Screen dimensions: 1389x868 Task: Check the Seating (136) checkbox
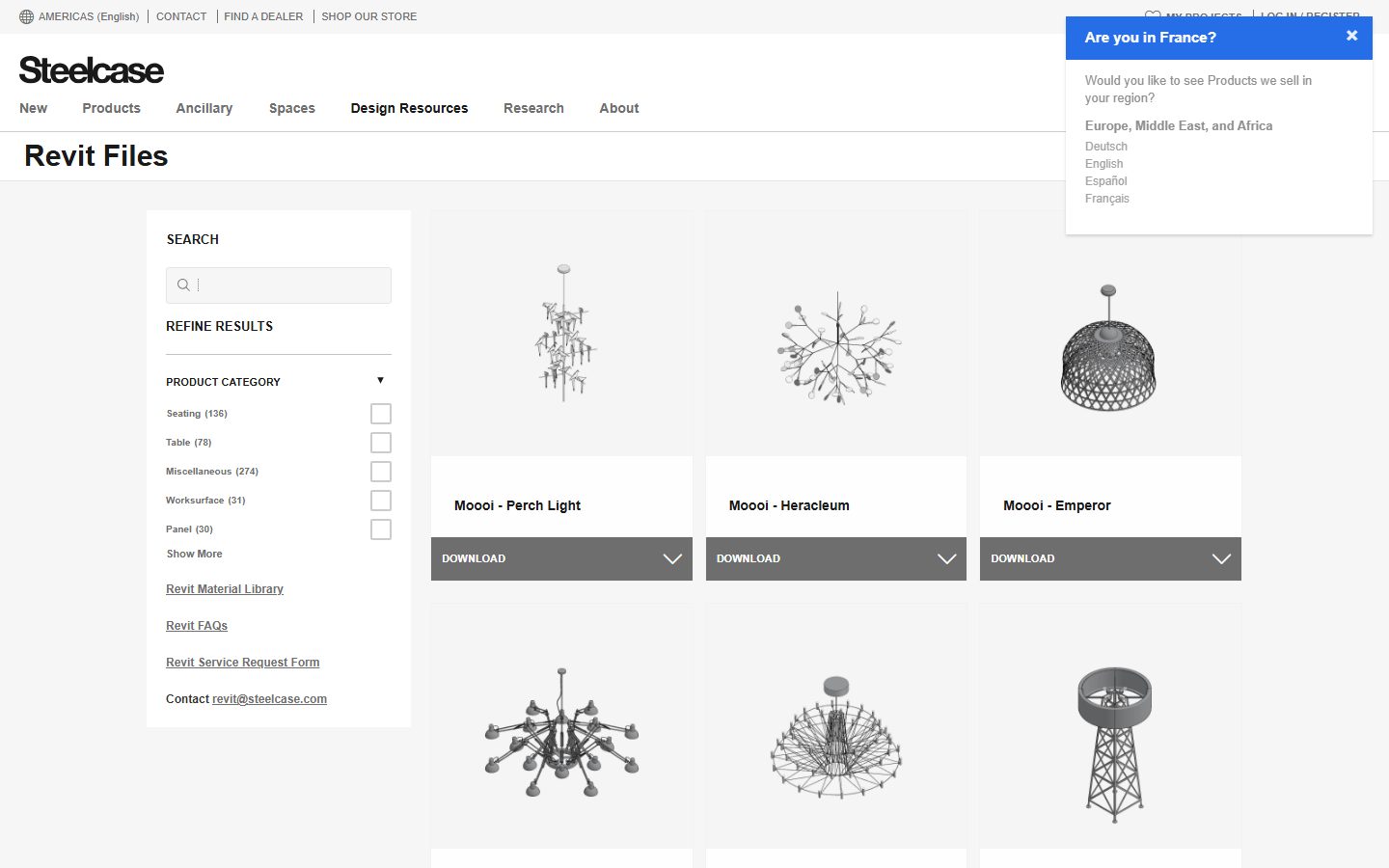(381, 414)
